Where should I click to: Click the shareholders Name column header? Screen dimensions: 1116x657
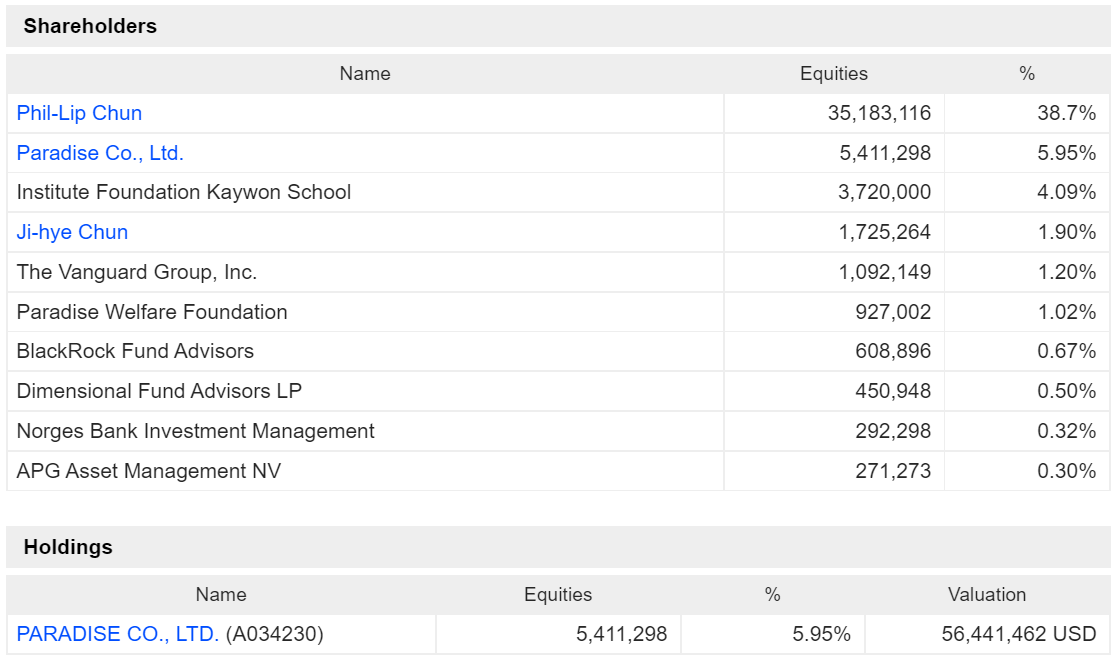(364, 73)
